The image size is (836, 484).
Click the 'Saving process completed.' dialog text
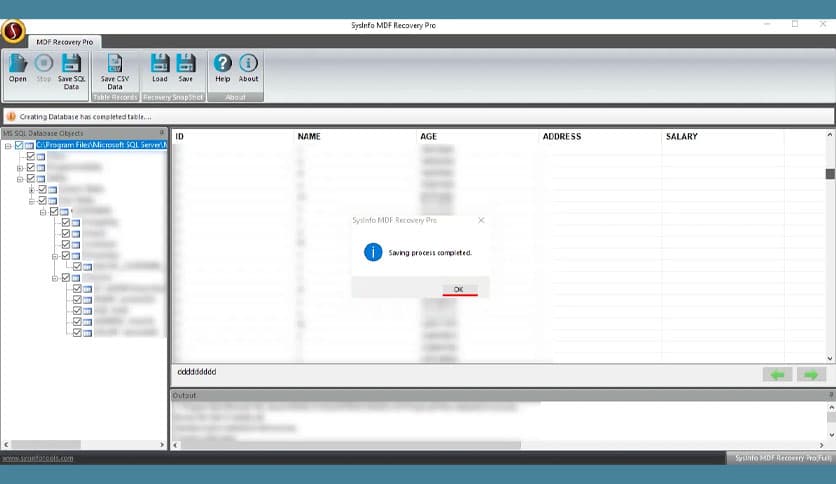pyautogui.click(x=430, y=253)
